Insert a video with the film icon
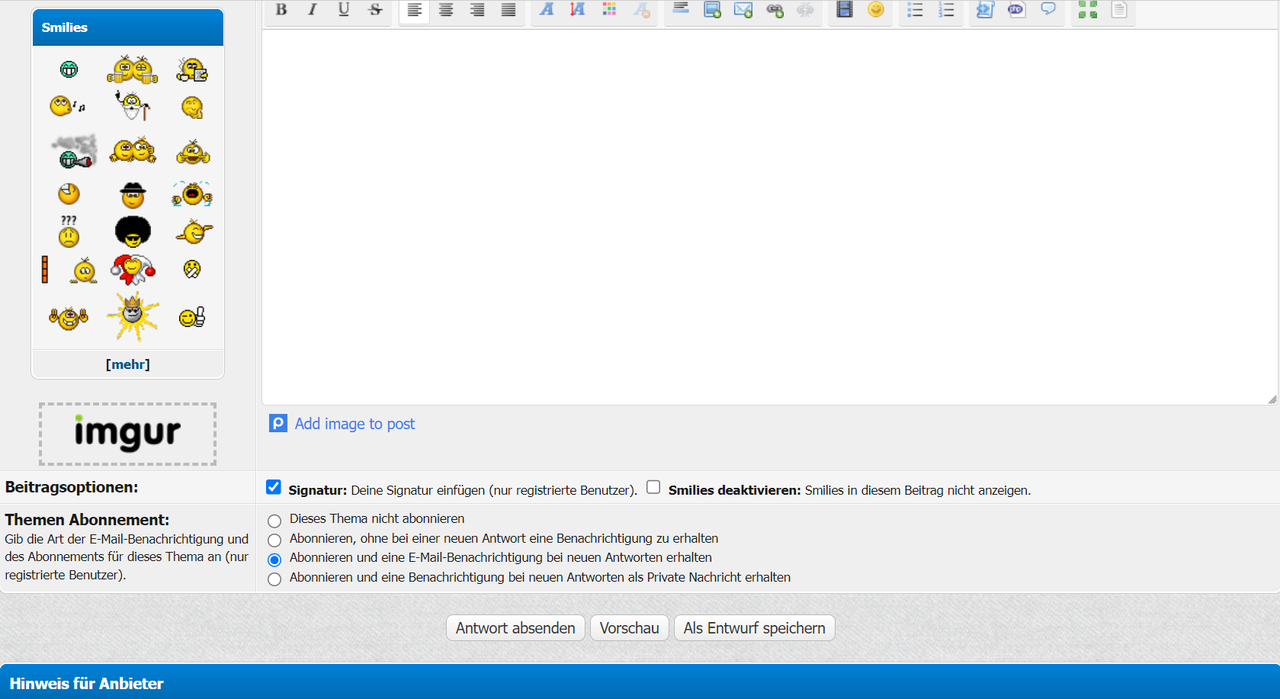 (x=845, y=10)
